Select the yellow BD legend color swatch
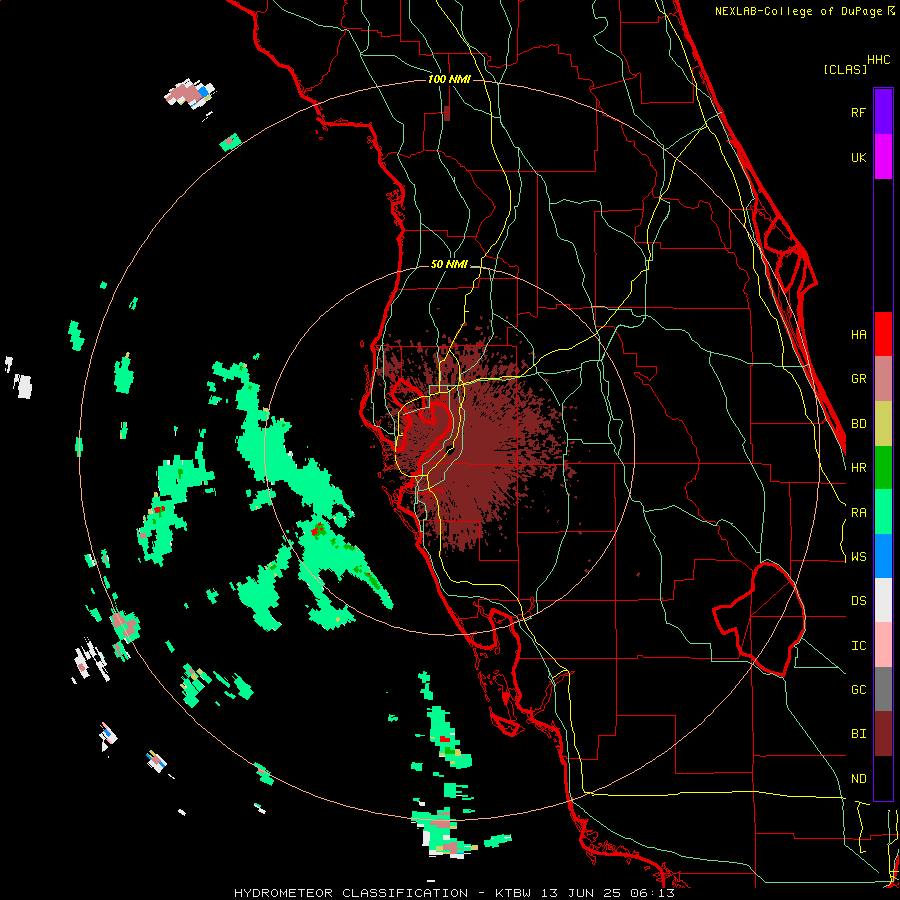 [883, 423]
